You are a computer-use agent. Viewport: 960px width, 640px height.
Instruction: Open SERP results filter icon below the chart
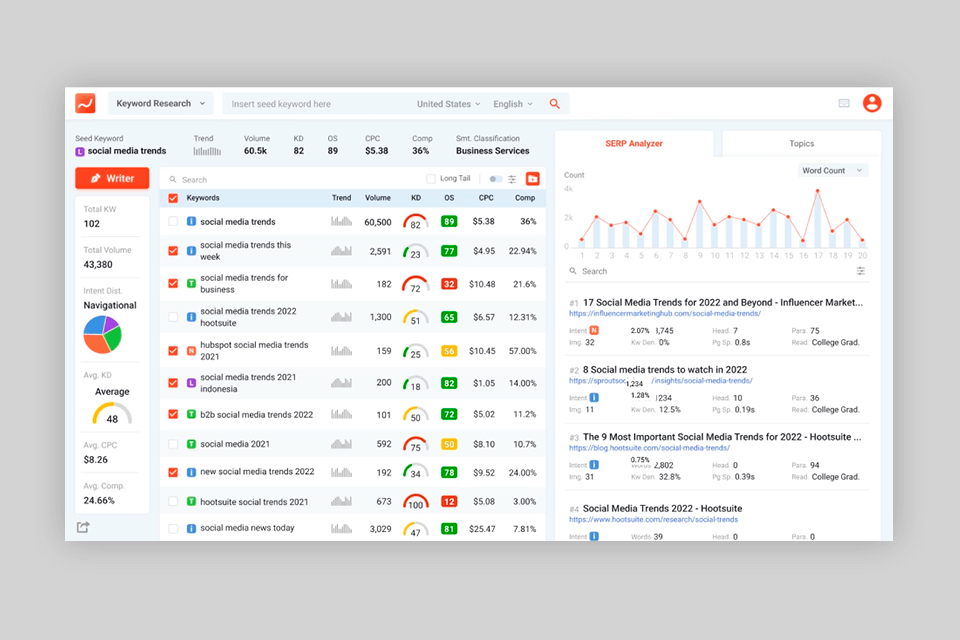coord(860,271)
